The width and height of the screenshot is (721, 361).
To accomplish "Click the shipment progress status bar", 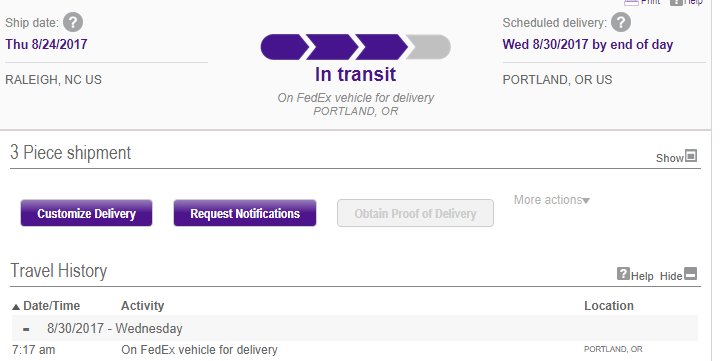I will pyautogui.click(x=355, y=47).
